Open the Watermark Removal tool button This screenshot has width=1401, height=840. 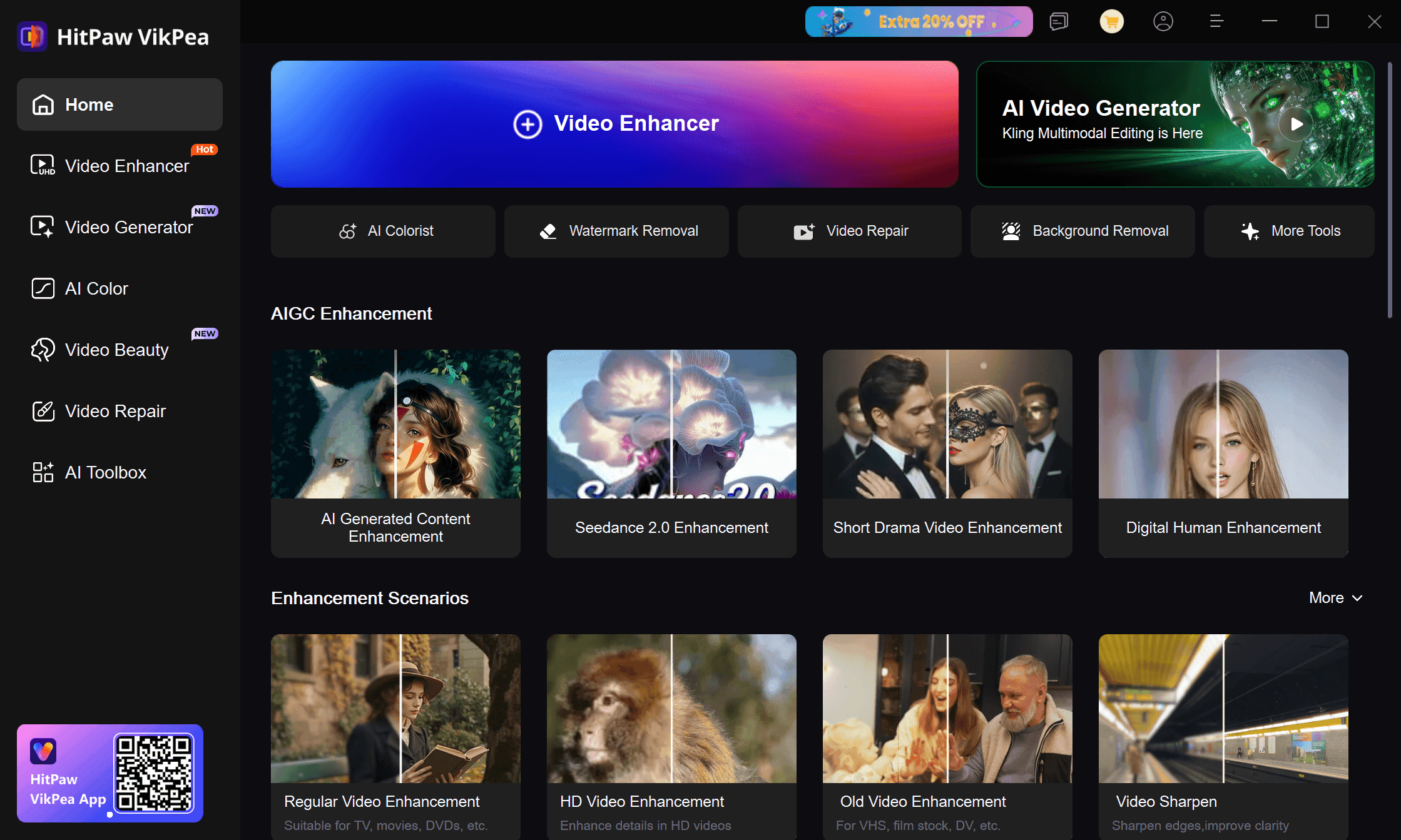point(616,231)
